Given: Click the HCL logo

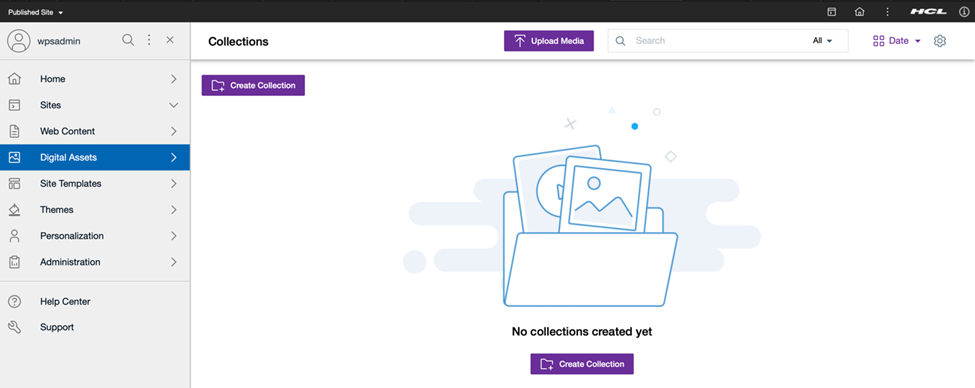Looking at the screenshot, I should (928, 12).
